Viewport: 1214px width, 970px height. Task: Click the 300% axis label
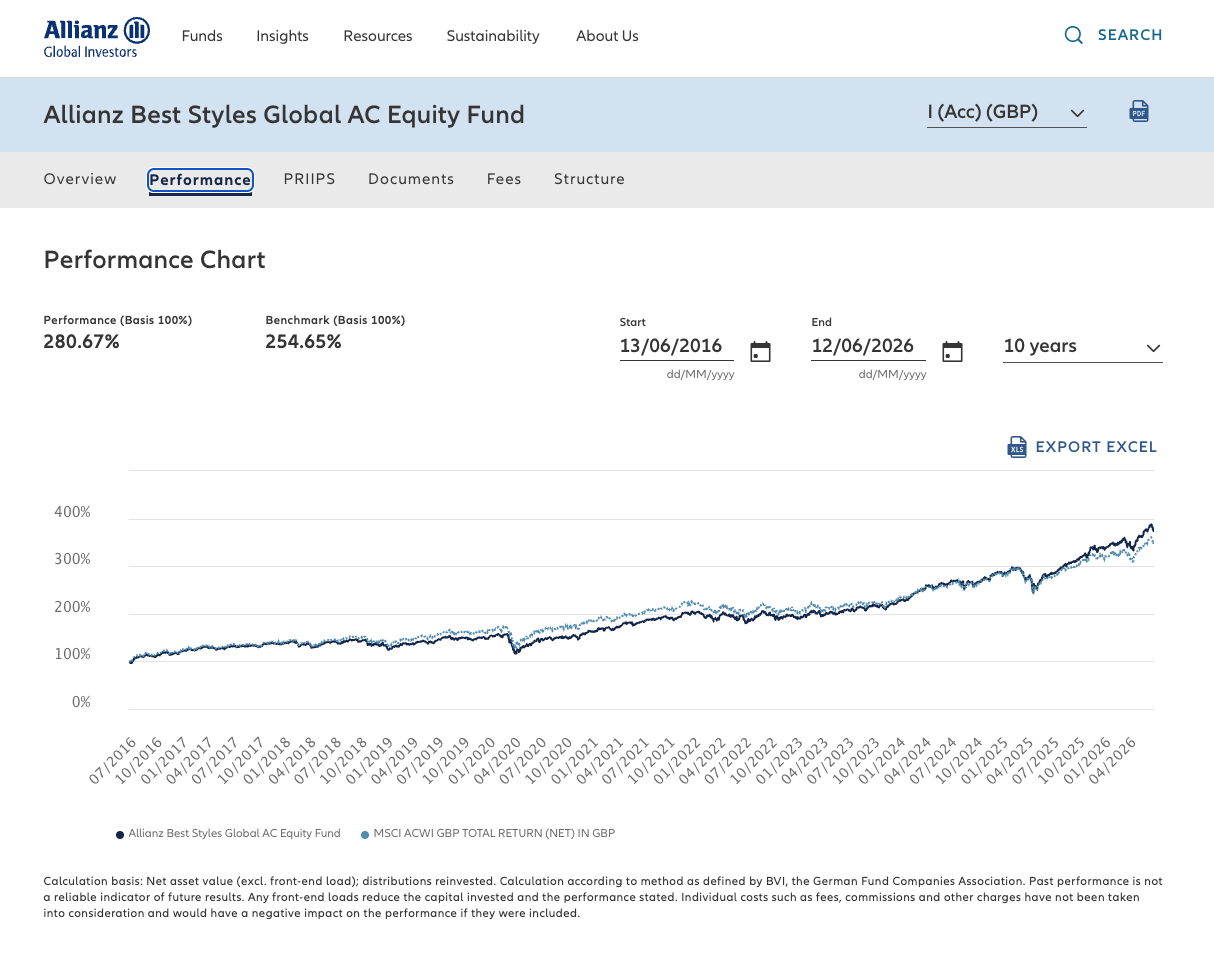pos(73,560)
